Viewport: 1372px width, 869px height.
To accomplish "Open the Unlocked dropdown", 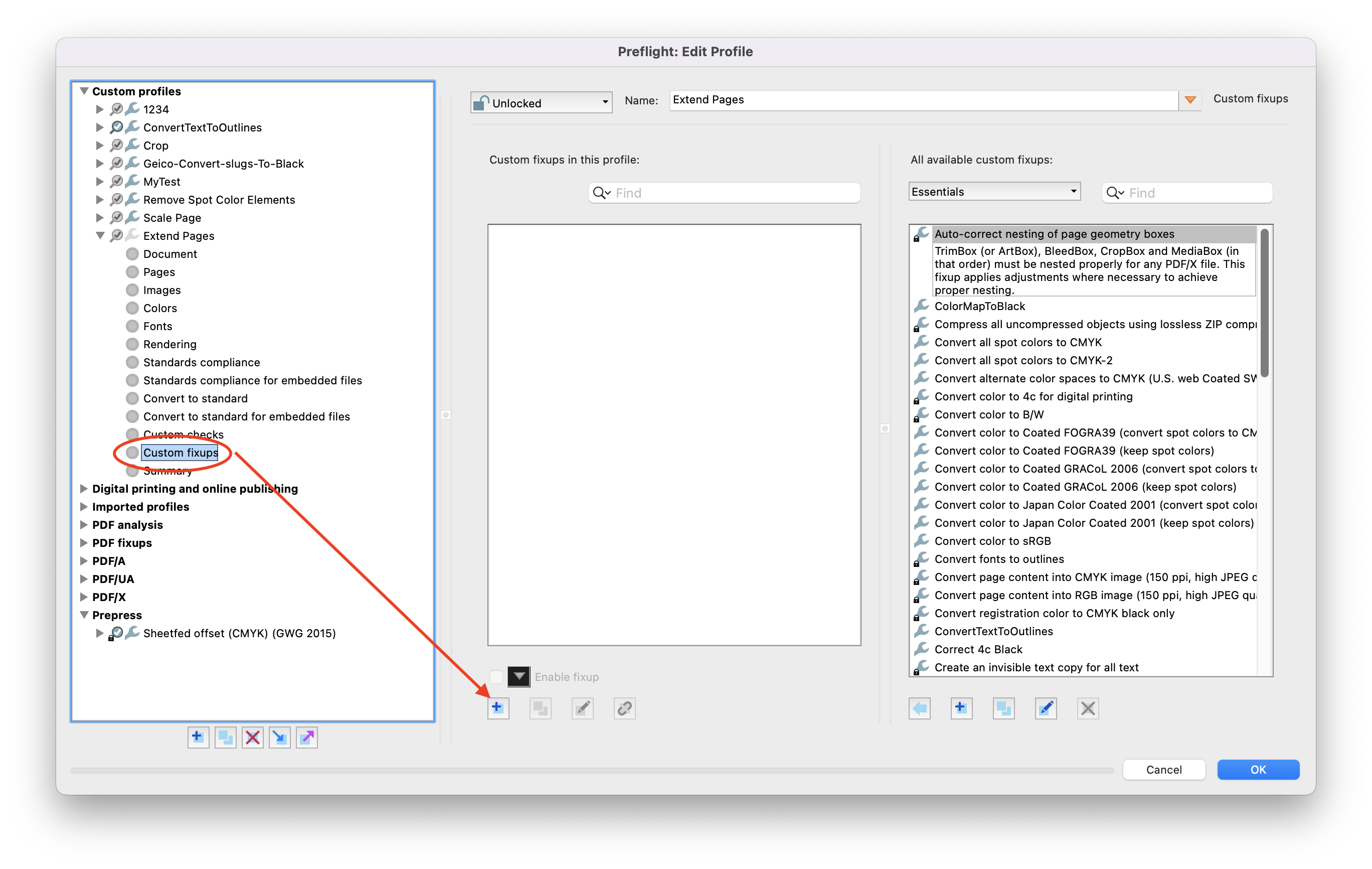I will tap(540, 103).
